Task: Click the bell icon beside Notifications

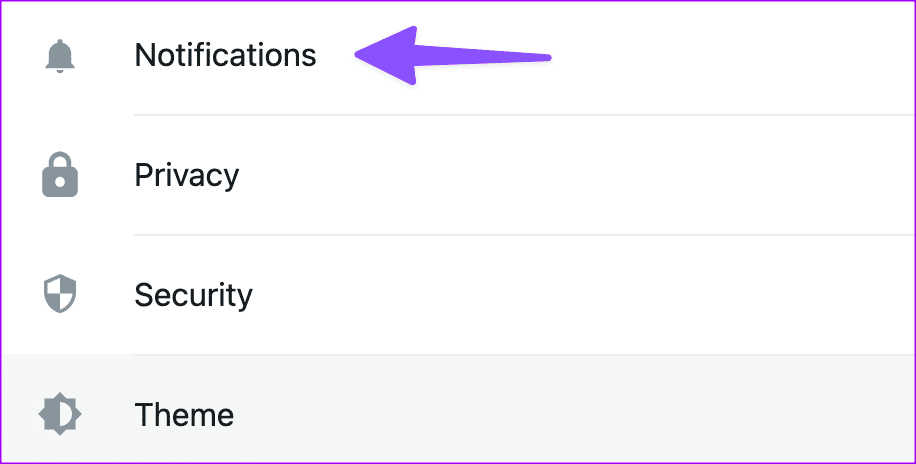Action: click(60, 57)
